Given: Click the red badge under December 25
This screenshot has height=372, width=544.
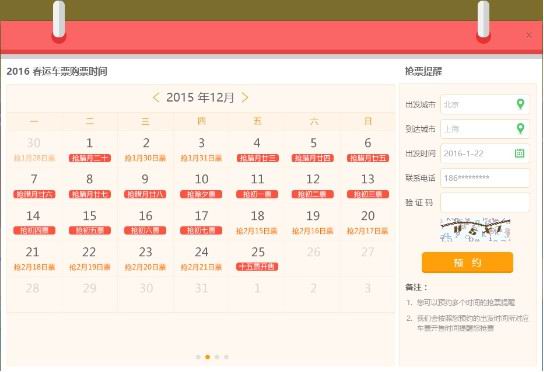Looking at the screenshot, I should 257,267.
